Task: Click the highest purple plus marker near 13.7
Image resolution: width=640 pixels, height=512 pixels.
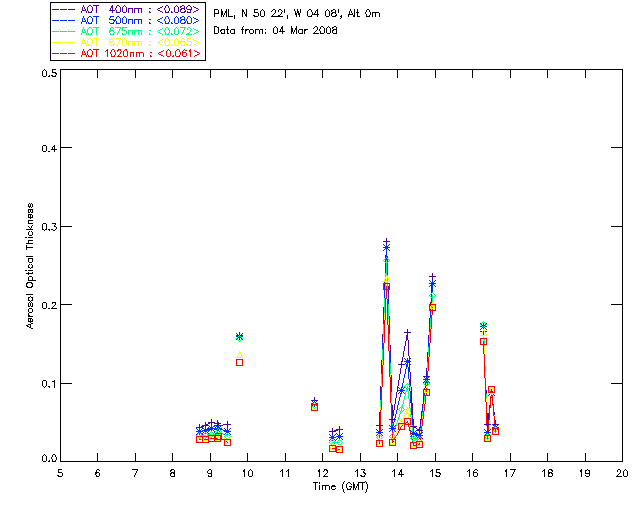Action: click(x=386, y=242)
